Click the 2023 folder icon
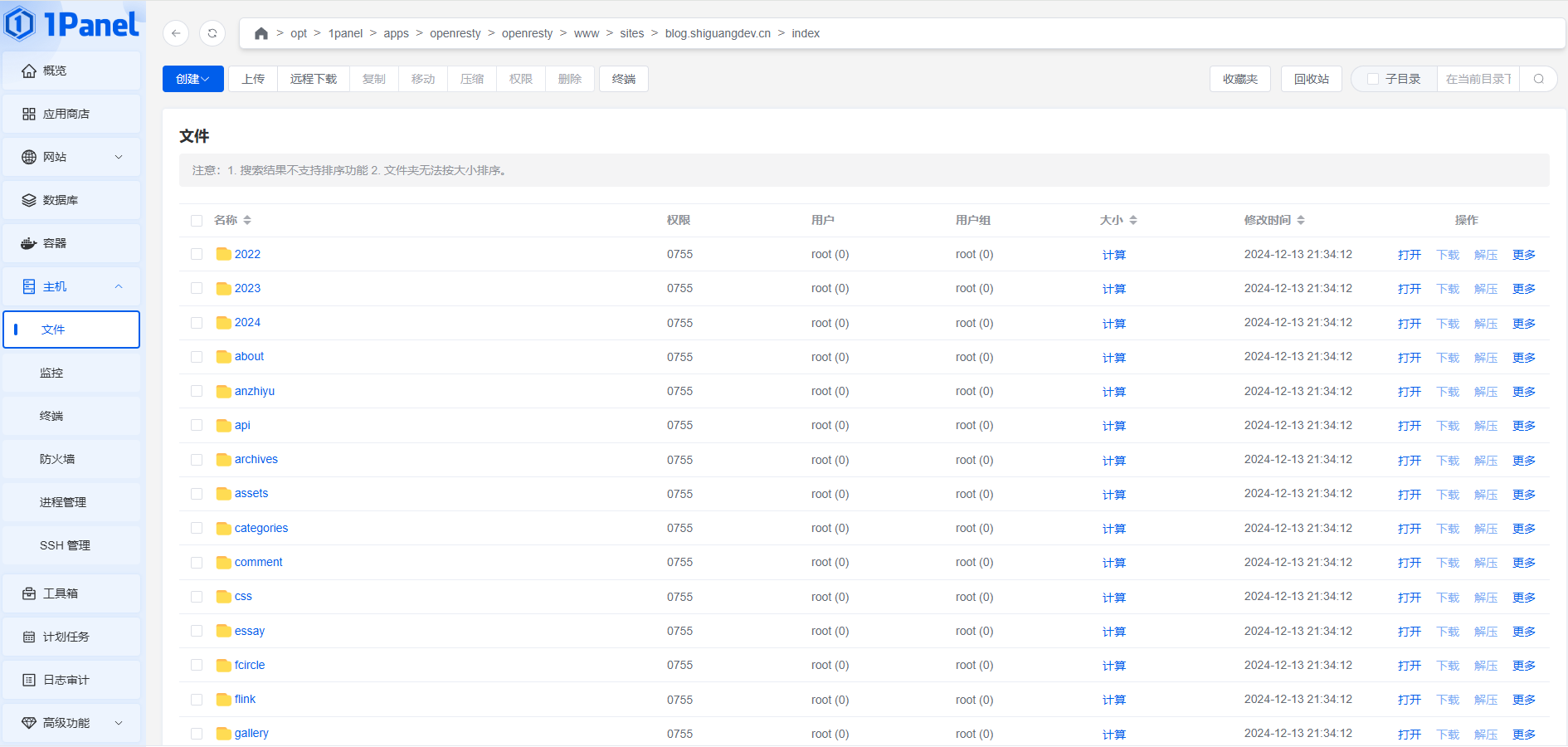1568x747 pixels. tap(223, 288)
